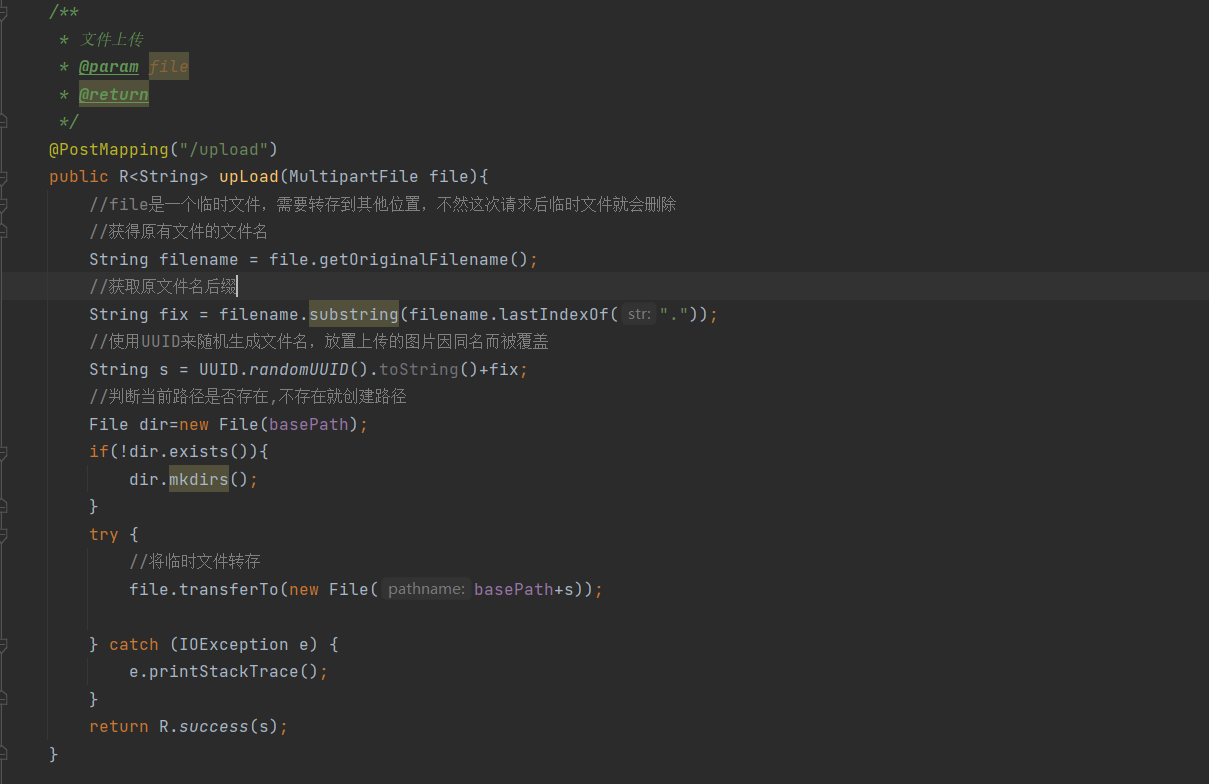Click the highlighted substring method call
This screenshot has height=784, width=1209.
click(x=354, y=314)
